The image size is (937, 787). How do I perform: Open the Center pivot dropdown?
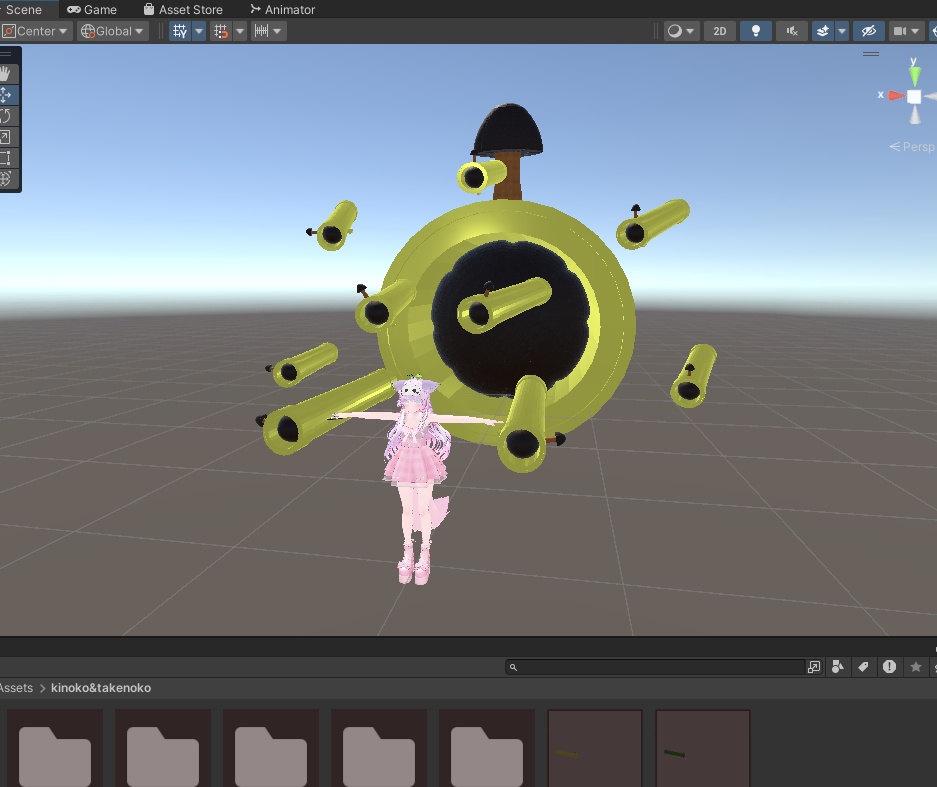[x=35, y=31]
